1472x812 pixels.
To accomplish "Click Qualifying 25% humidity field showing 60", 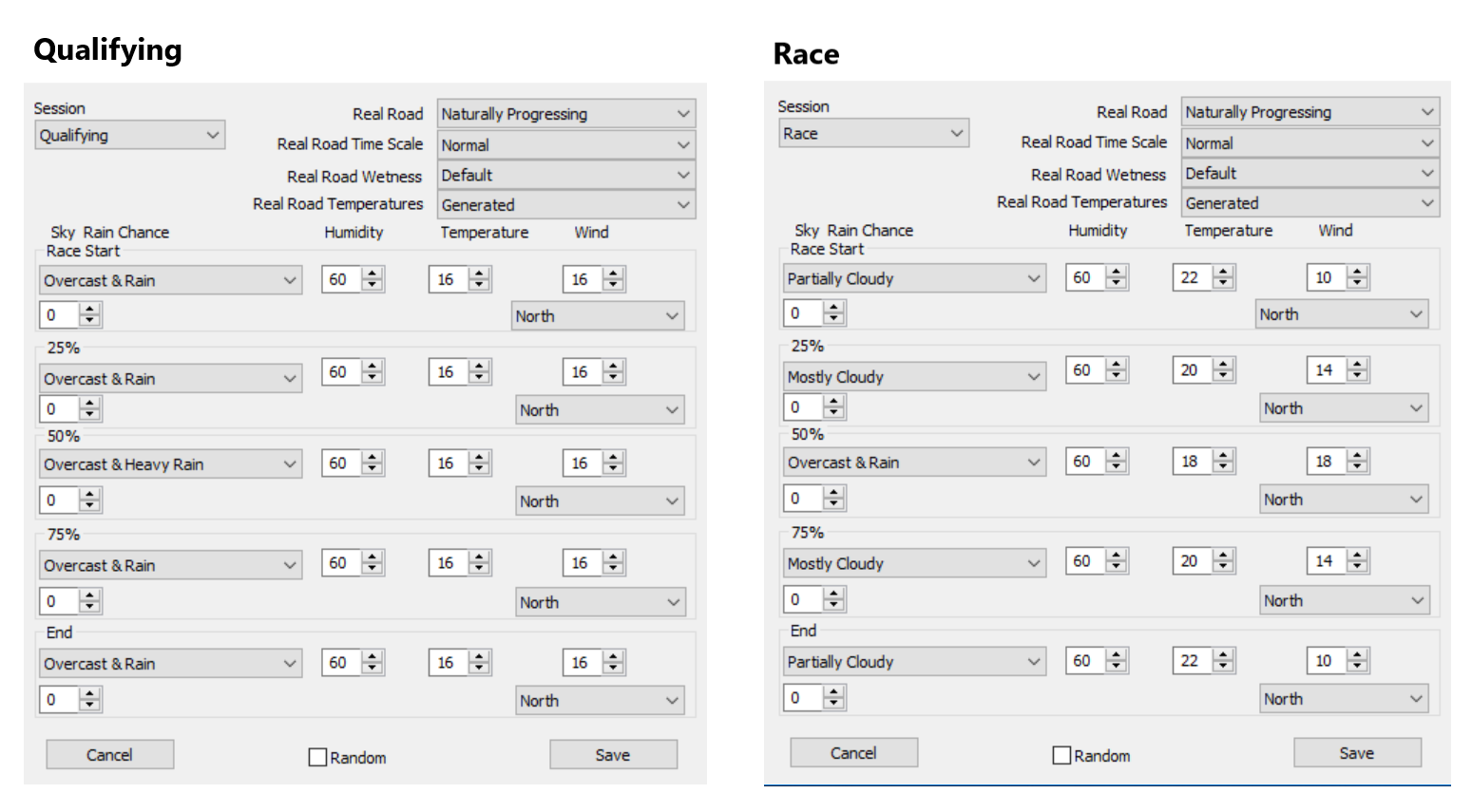I will coord(342,371).
